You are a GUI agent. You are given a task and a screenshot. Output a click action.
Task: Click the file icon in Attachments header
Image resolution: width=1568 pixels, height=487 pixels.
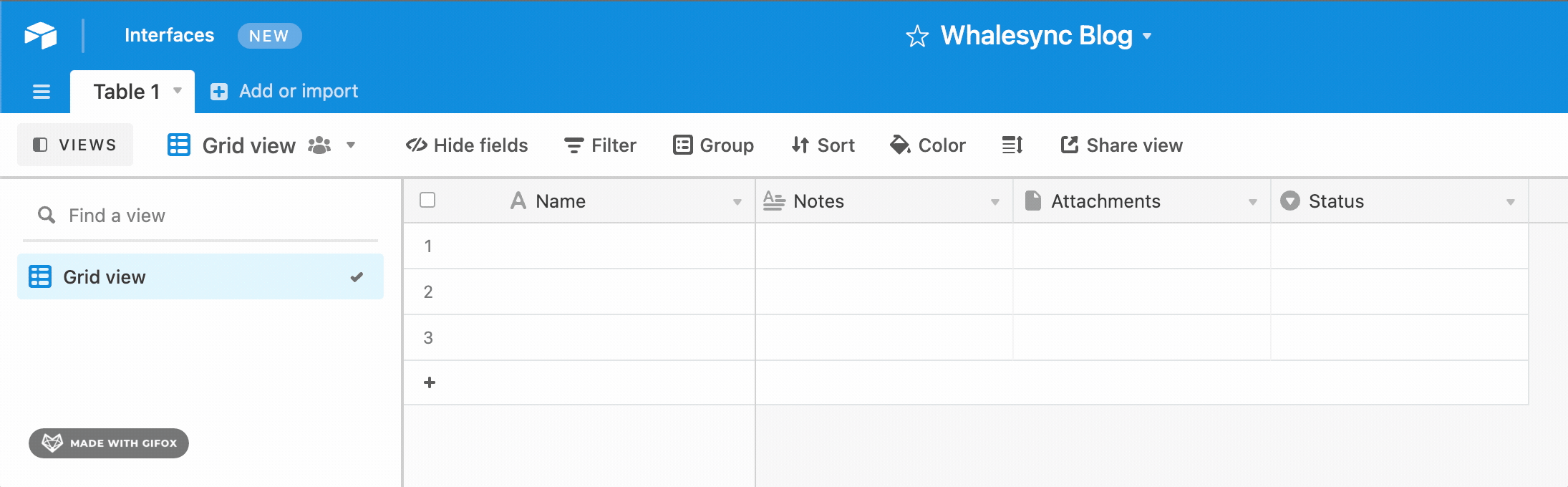click(1032, 201)
